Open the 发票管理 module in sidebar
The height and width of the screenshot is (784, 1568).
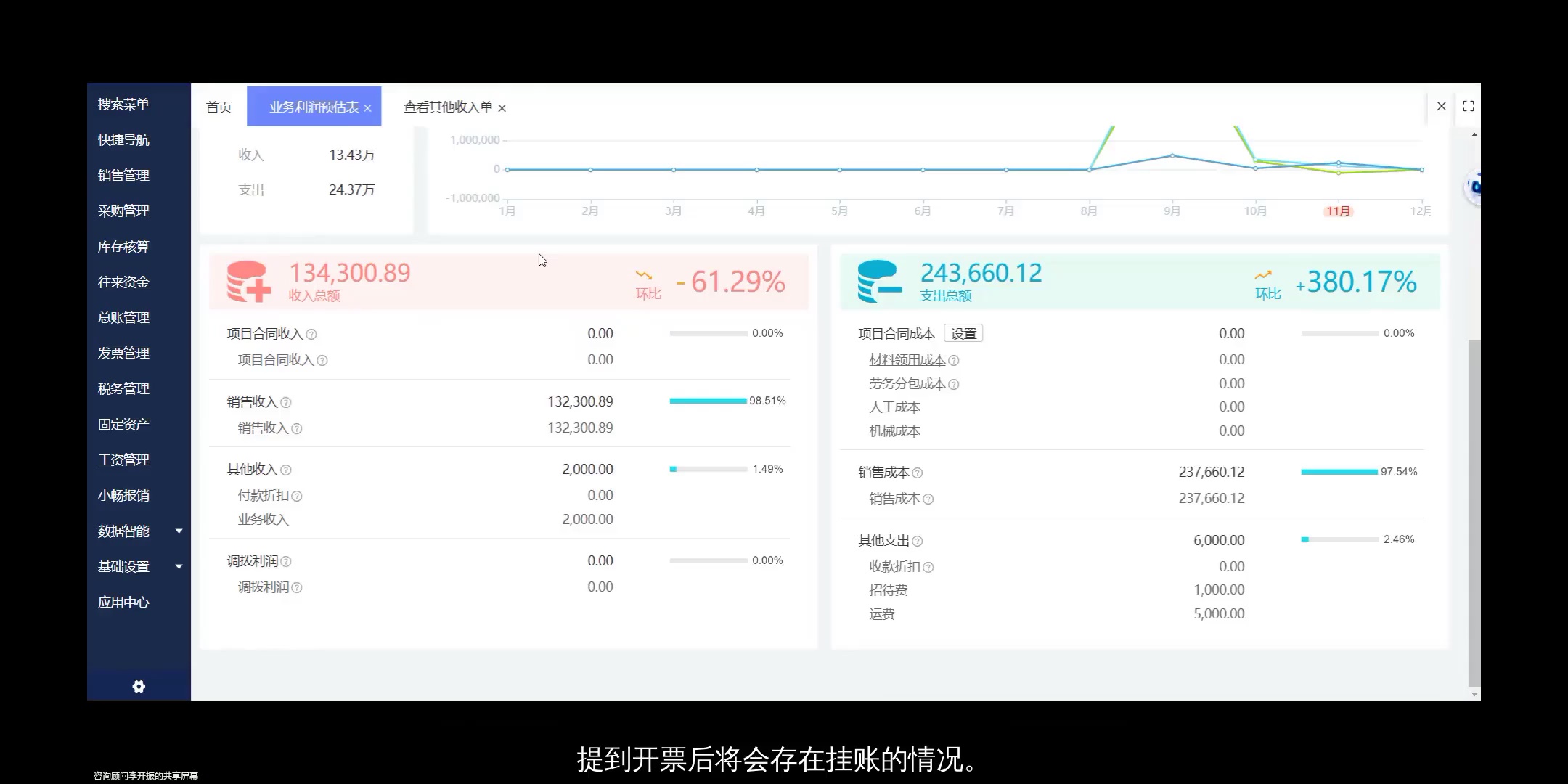(x=123, y=353)
